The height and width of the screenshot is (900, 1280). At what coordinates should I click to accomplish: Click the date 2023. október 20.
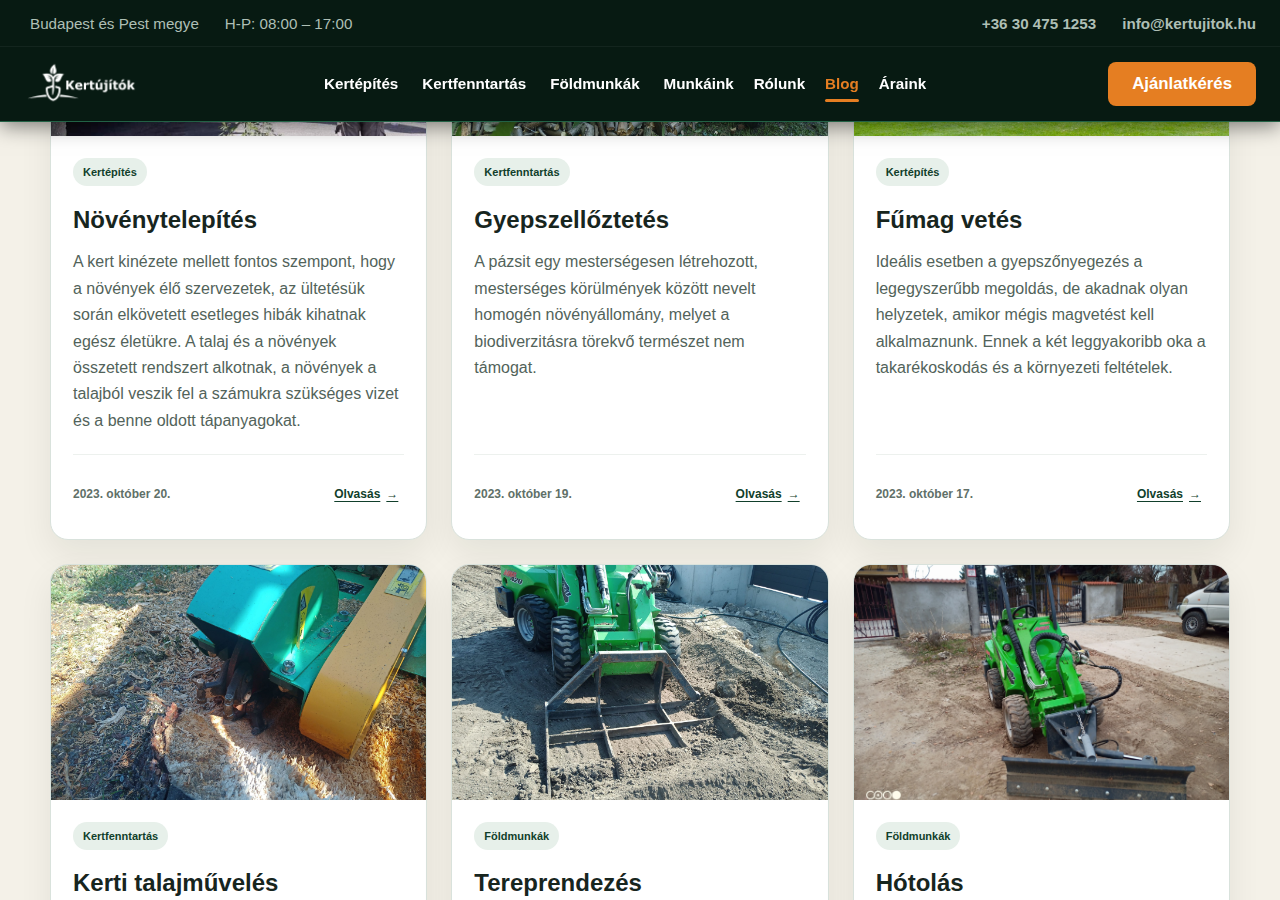click(x=122, y=494)
